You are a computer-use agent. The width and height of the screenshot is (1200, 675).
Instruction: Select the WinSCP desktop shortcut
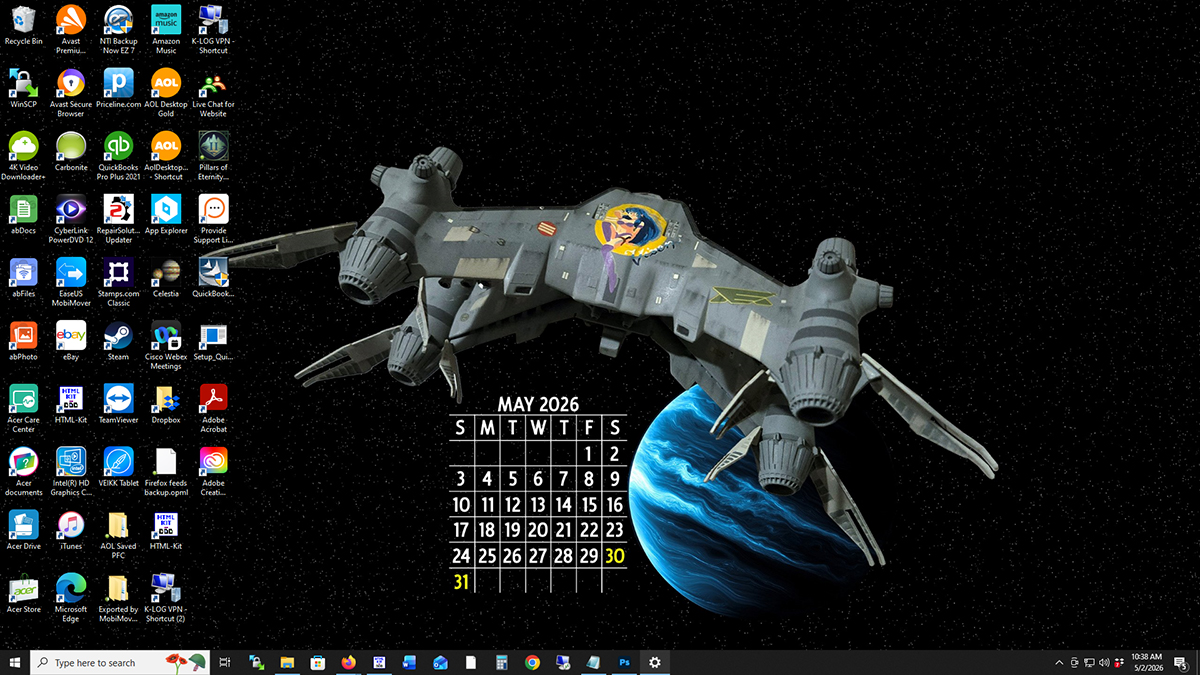tap(23, 89)
